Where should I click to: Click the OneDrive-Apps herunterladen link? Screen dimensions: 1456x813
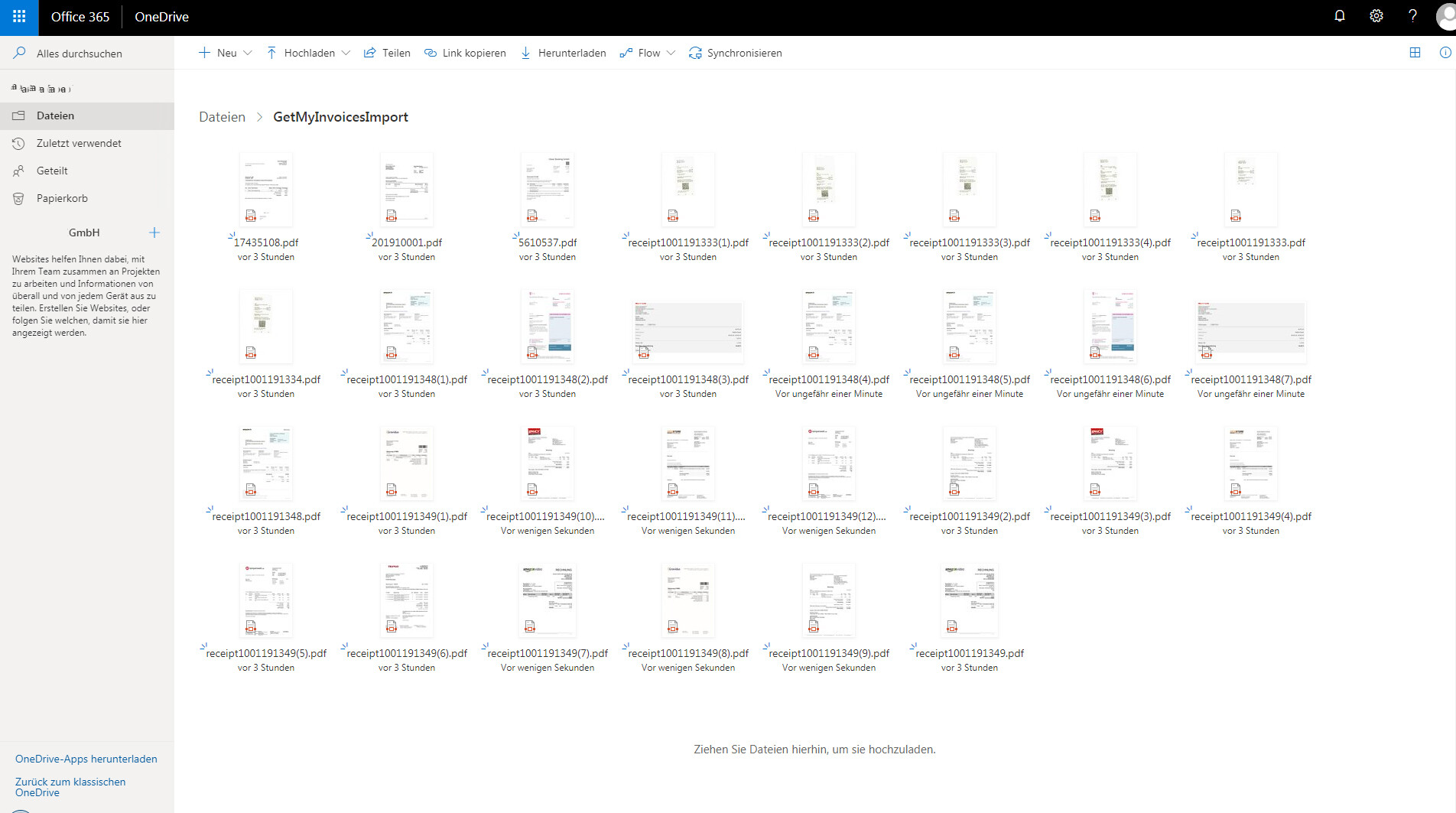86,759
